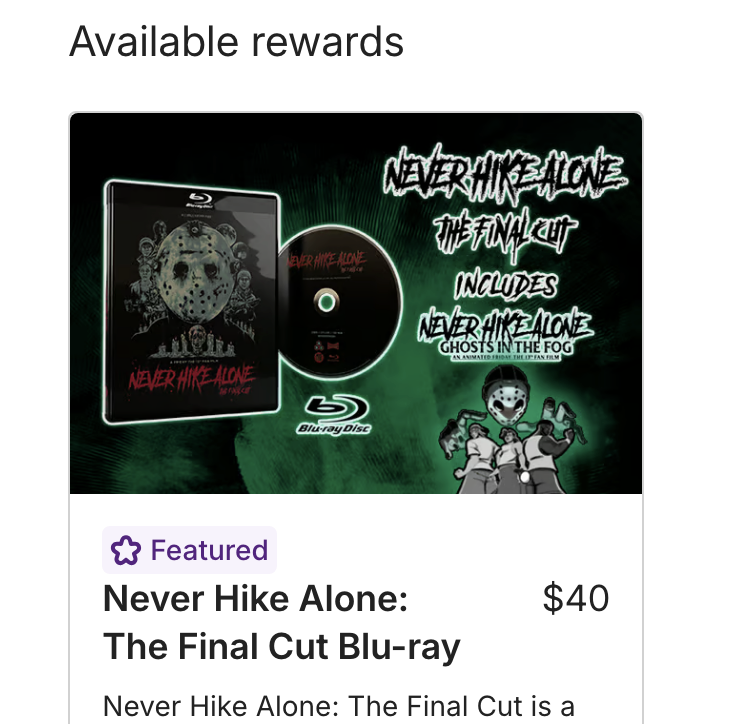Screen dimensions: 754x724
Task: Click the $40 reward price
Action: tap(576, 599)
